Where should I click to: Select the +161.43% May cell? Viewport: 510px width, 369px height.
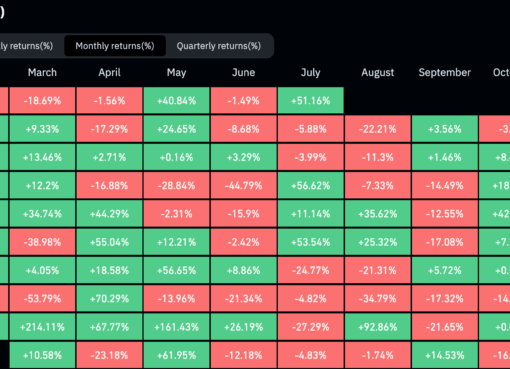click(x=177, y=327)
